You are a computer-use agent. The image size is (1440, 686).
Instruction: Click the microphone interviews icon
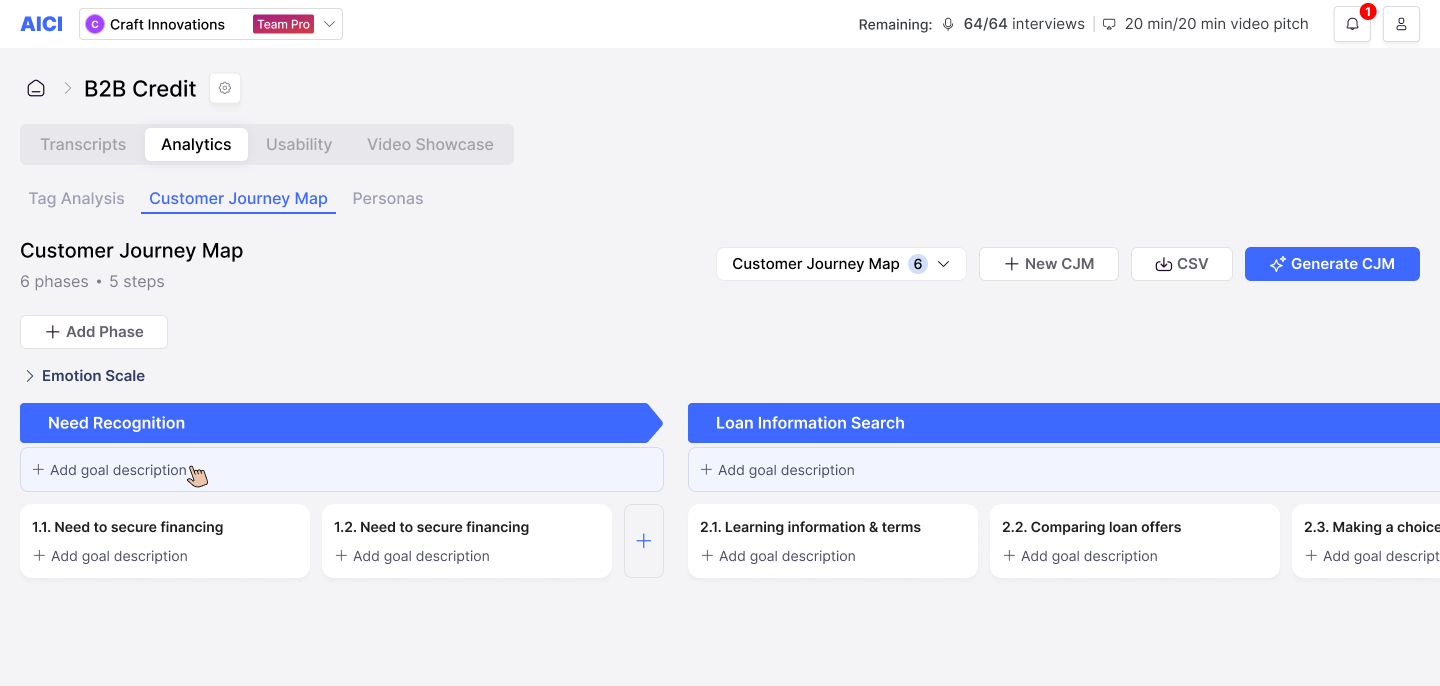(x=948, y=24)
